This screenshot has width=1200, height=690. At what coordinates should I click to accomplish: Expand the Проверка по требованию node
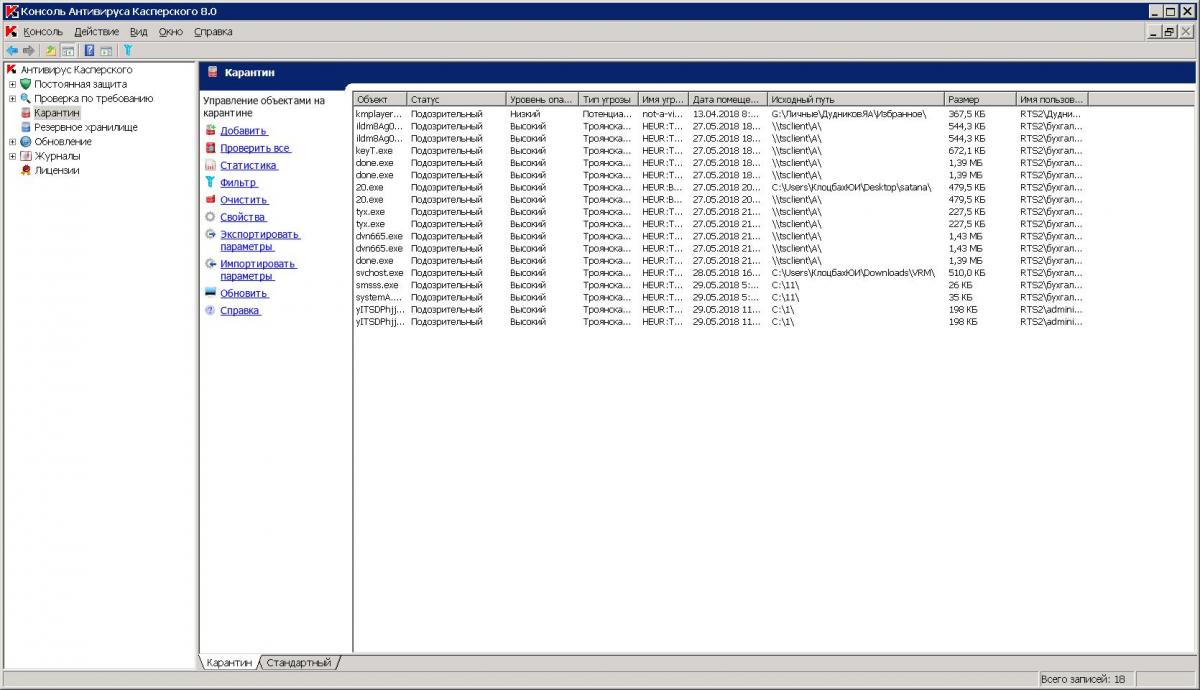coord(12,99)
